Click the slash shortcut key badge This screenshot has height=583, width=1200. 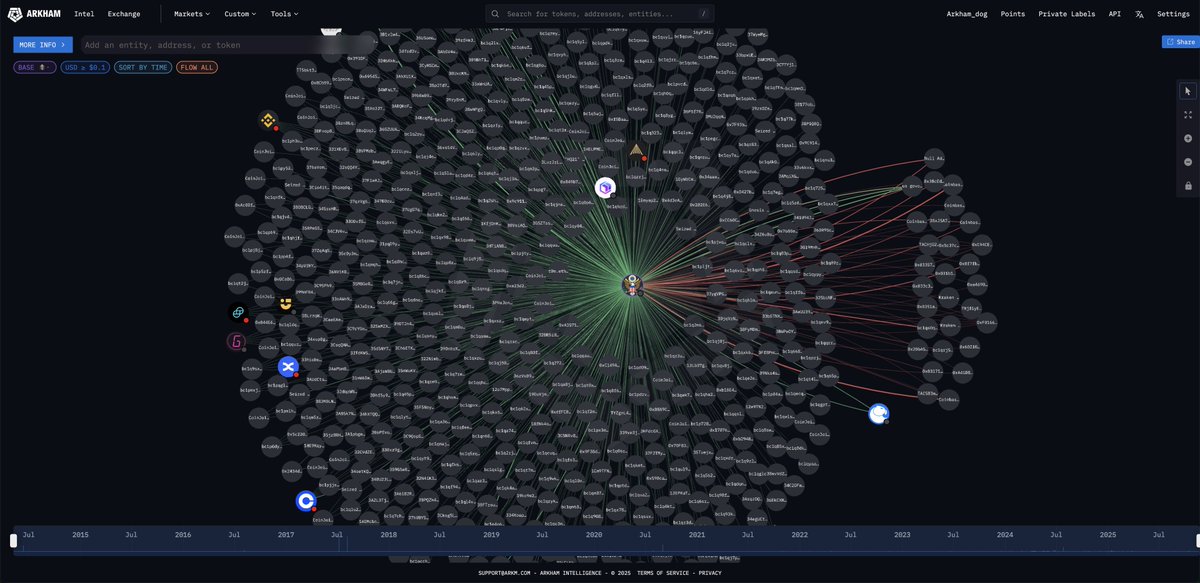coord(704,14)
